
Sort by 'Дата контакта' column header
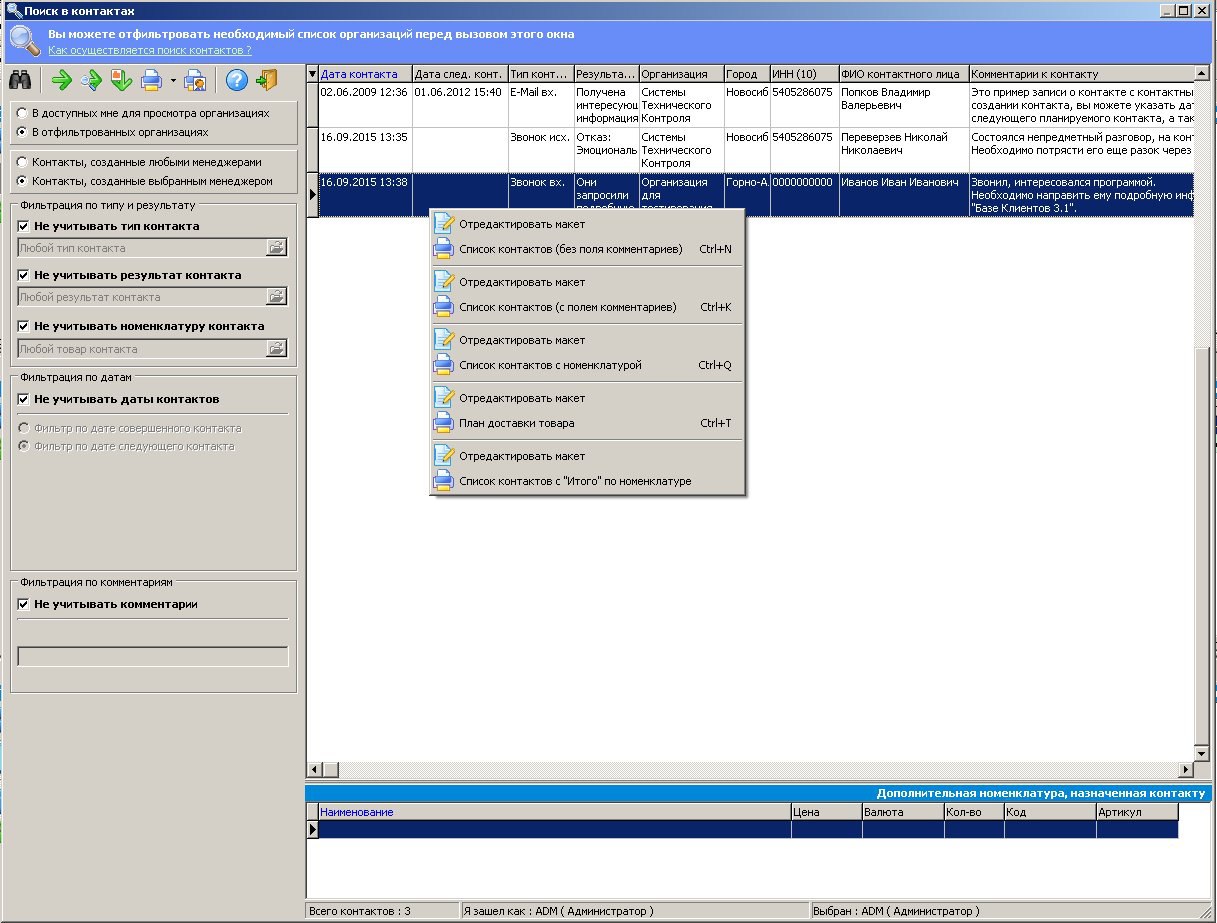359,74
